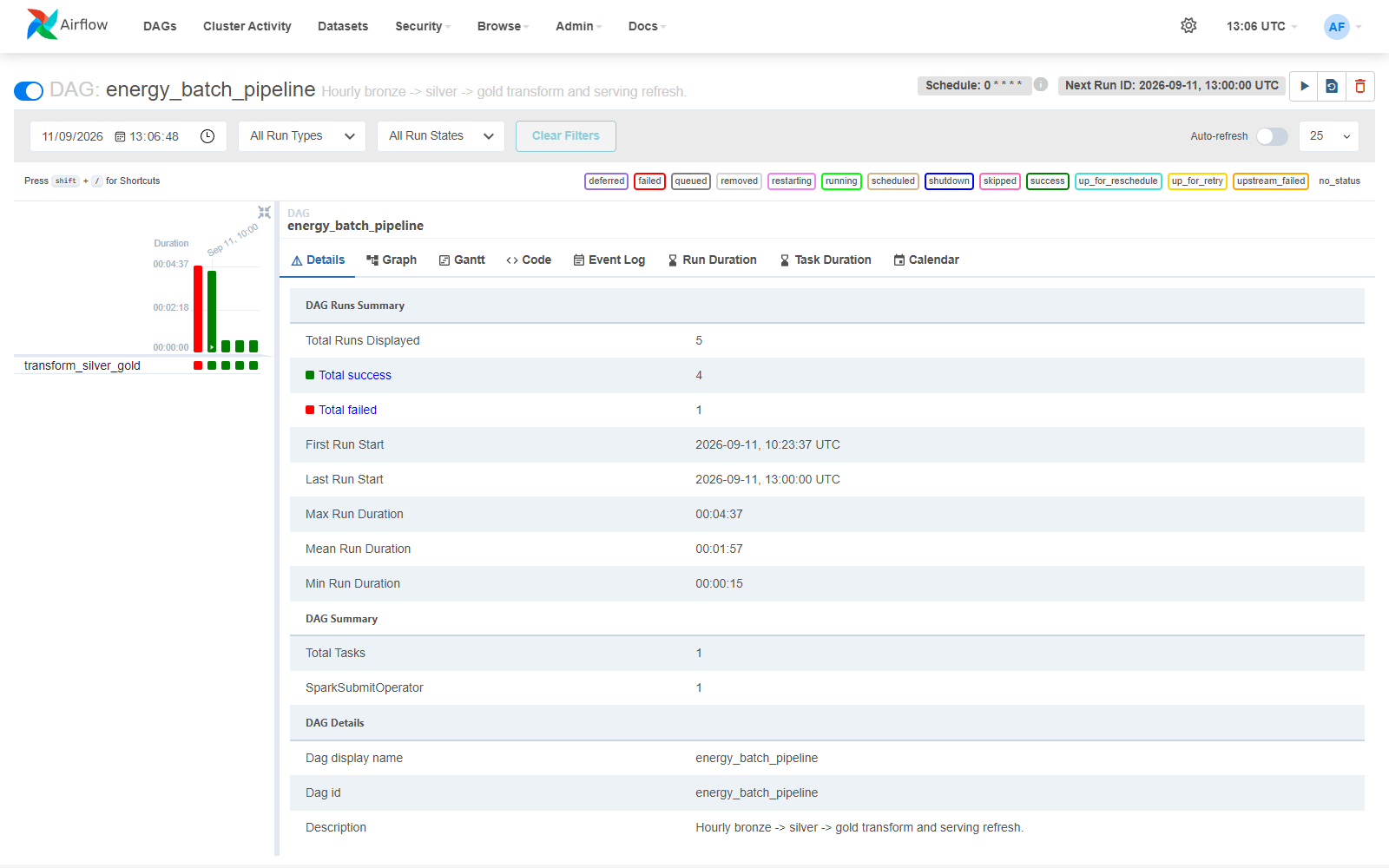Viewport: 1389px width, 868px height.
Task: Click the skipped status legend badge
Action: tap(999, 181)
